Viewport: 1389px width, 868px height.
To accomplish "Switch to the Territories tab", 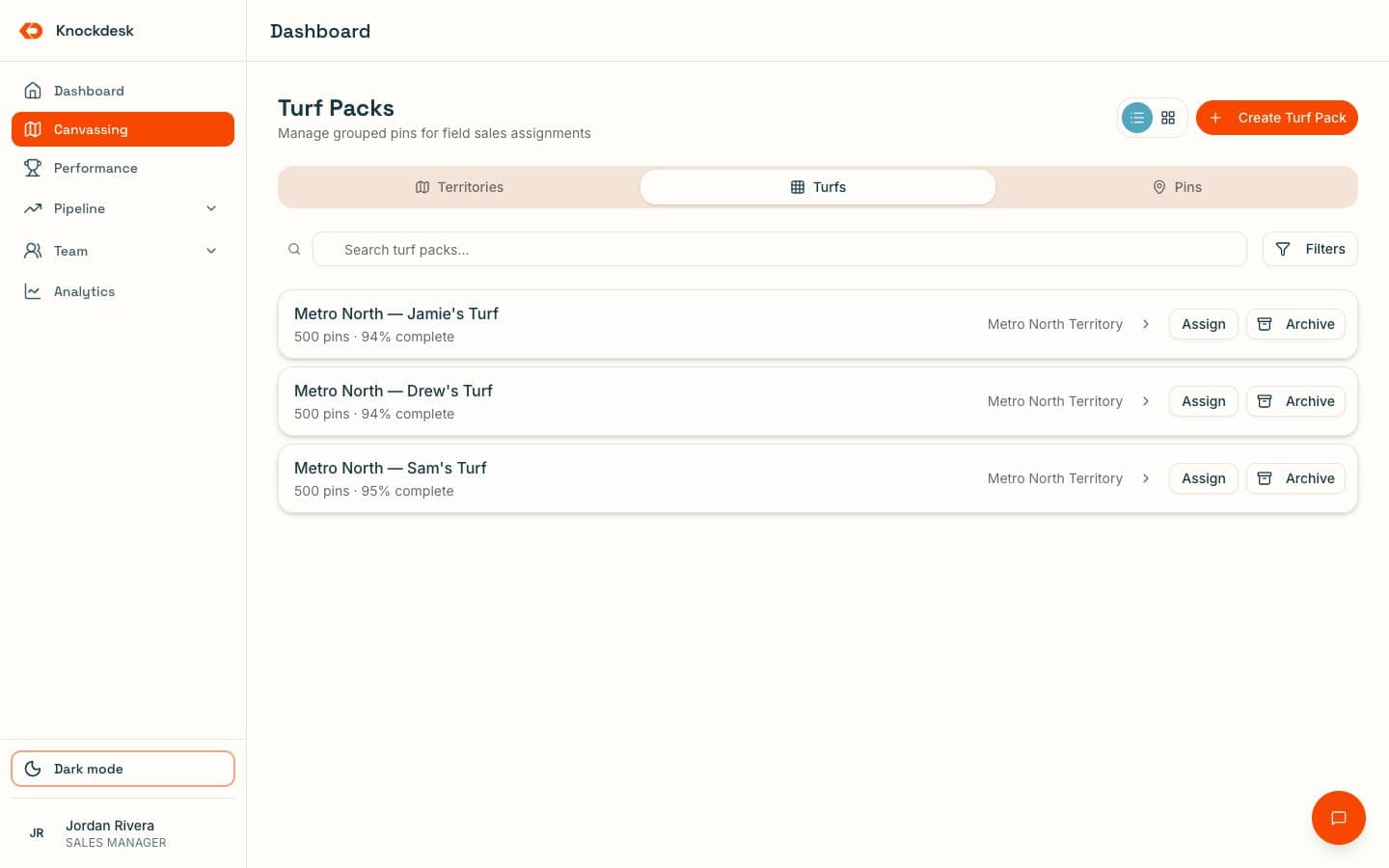I will [x=459, y=187].
